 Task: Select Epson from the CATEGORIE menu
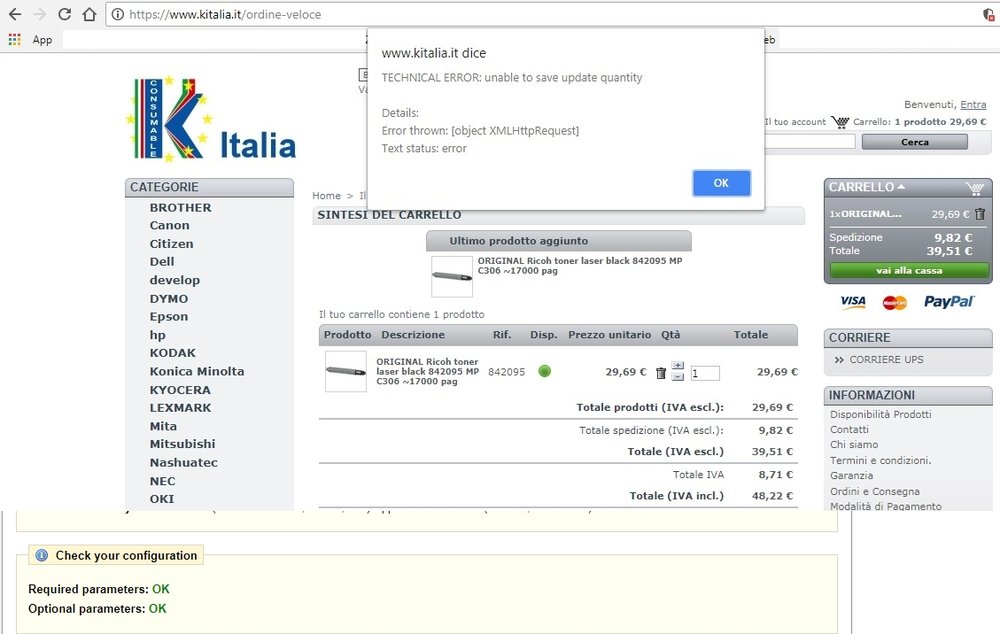168,316
